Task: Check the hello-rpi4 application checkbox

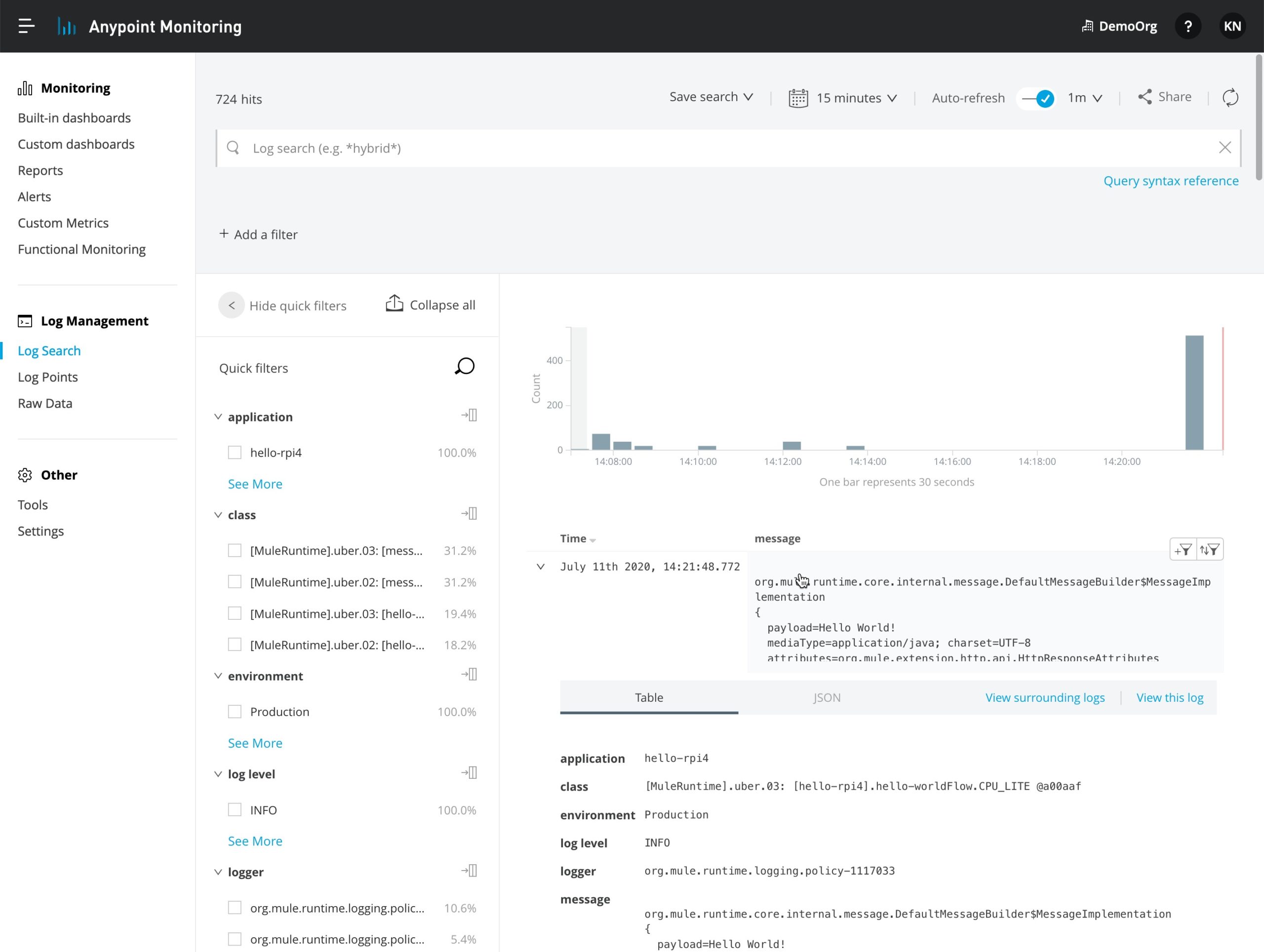Action: (x=235, y=452)
